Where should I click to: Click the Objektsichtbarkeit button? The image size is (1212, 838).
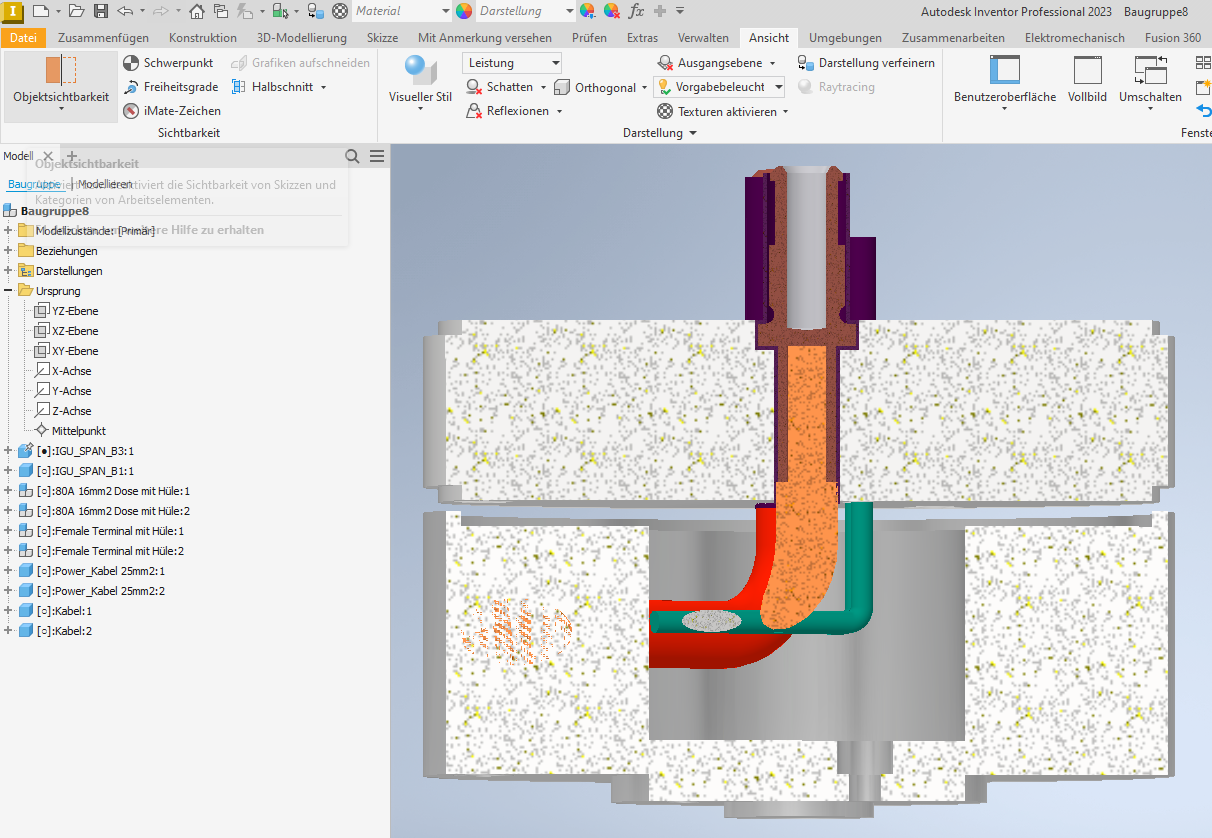click(61, 85)
